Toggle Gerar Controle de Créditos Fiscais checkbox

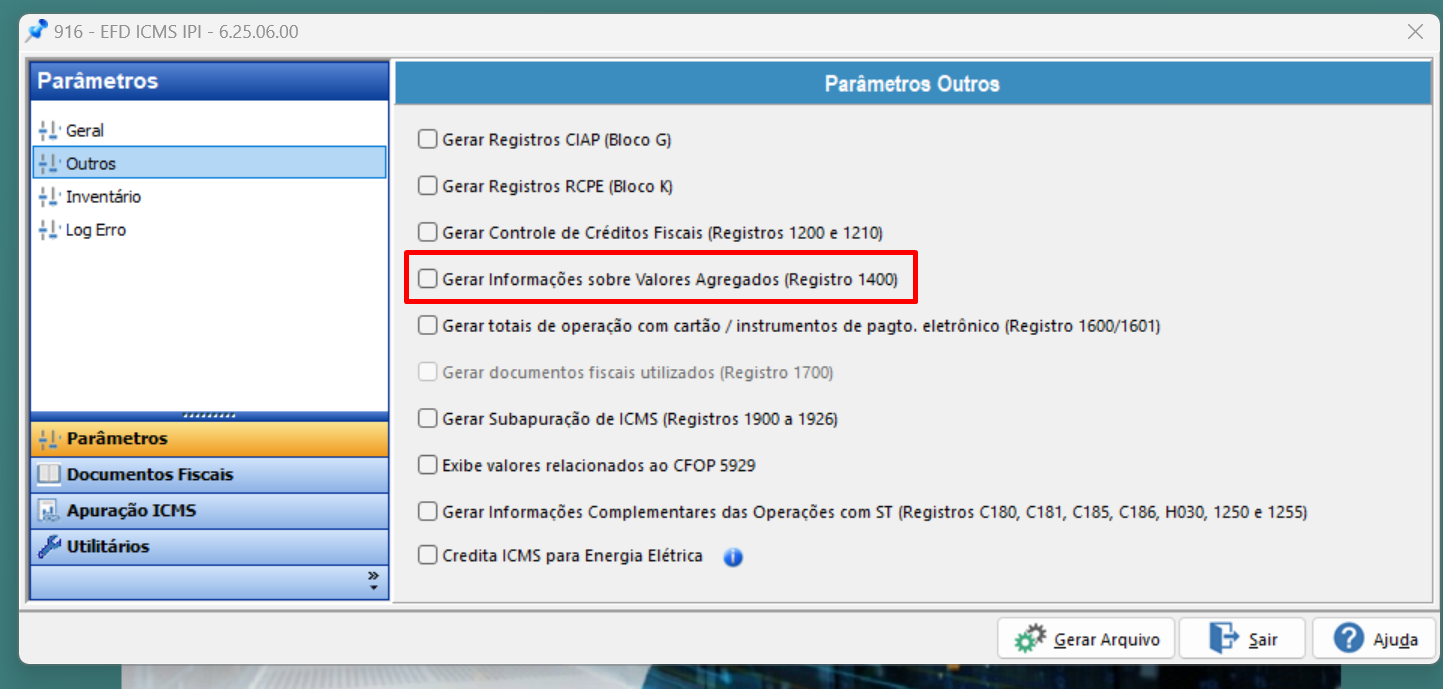(x=428, y=232)
